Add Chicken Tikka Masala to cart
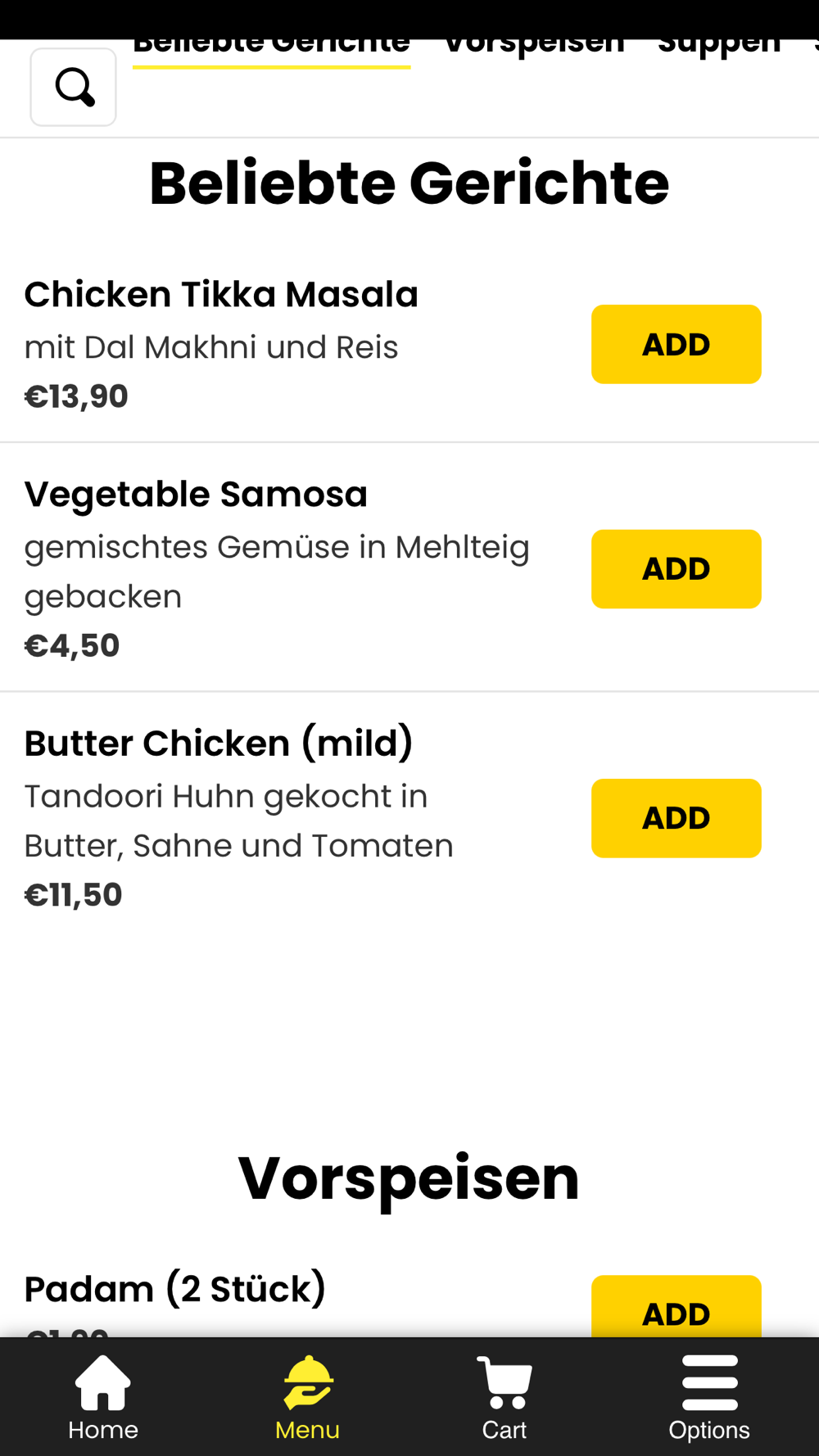 coord(676,345)
